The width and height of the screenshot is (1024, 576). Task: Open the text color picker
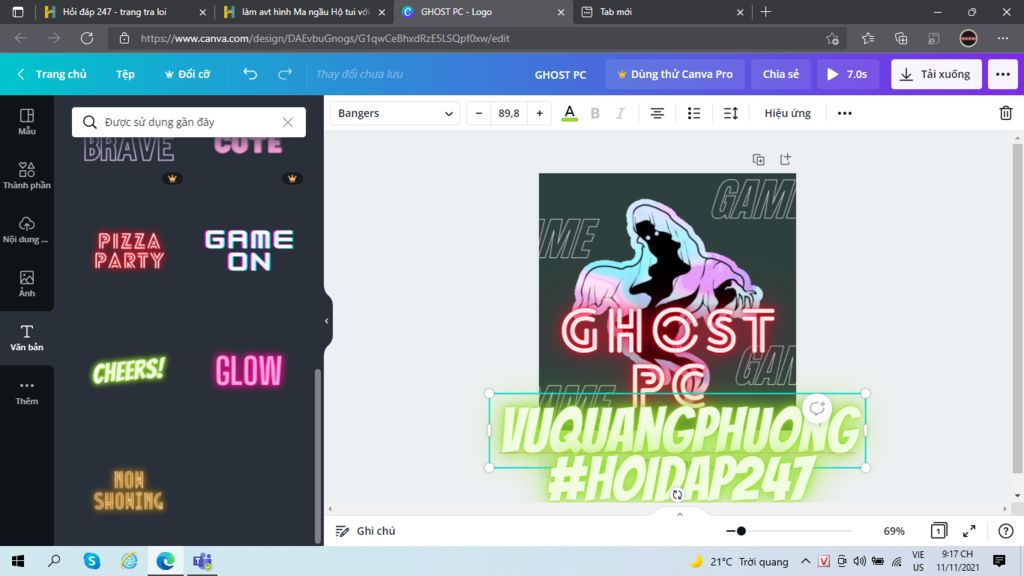[x=569, y=113]
